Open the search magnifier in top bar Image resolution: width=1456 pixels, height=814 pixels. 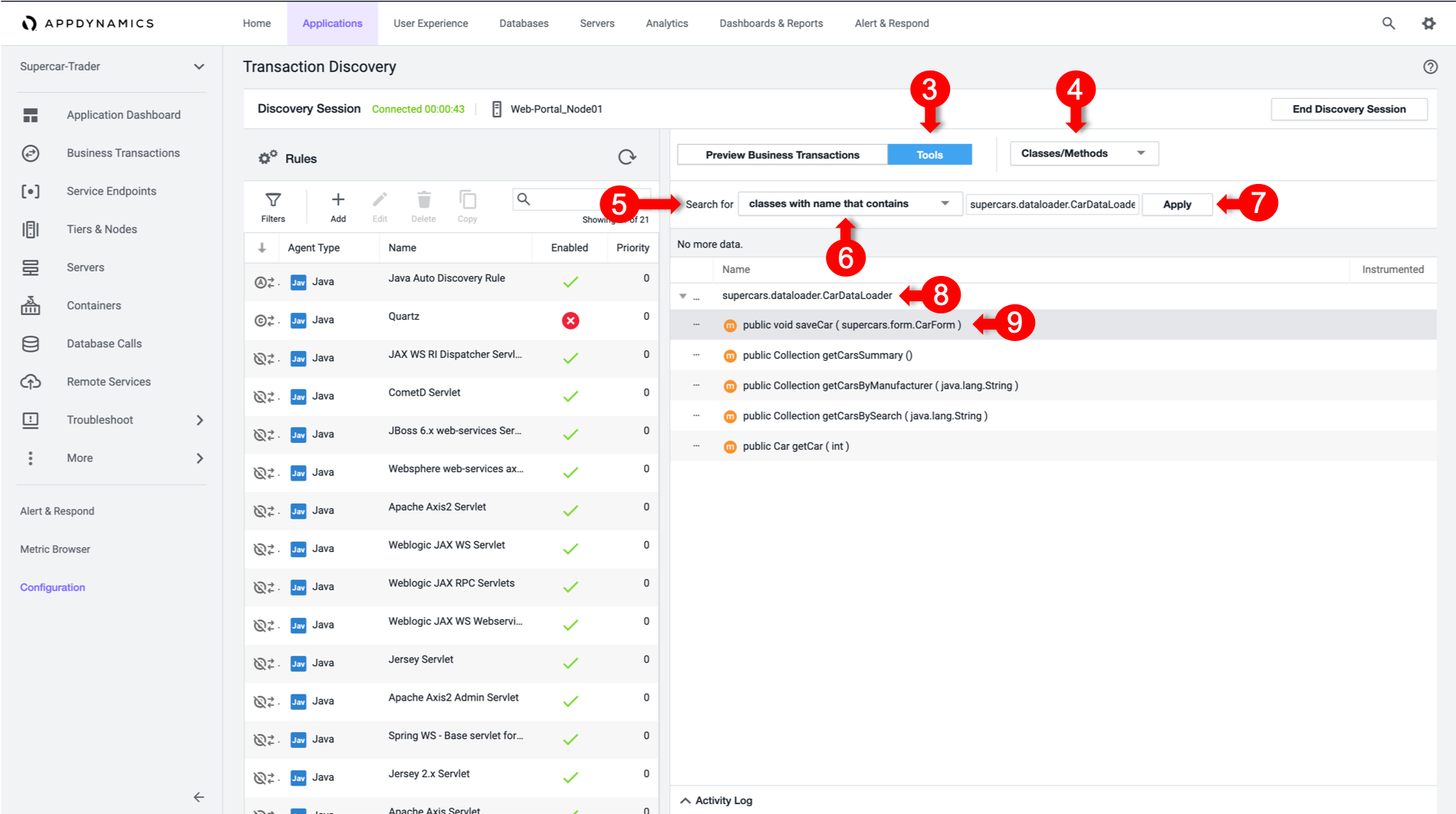click(1389, 23)
